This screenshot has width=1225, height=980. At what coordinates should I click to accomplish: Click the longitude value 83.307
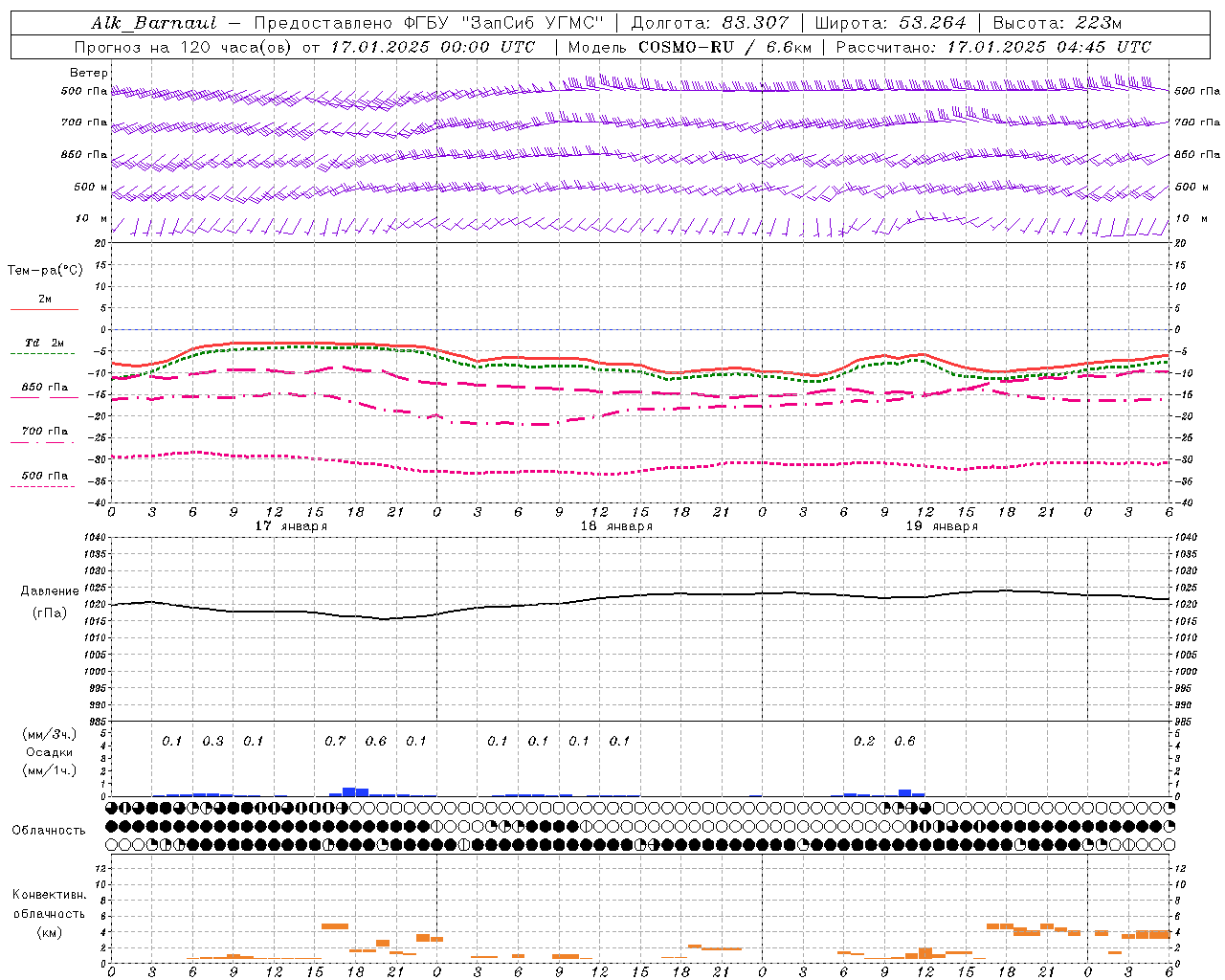tap(756, 23)
